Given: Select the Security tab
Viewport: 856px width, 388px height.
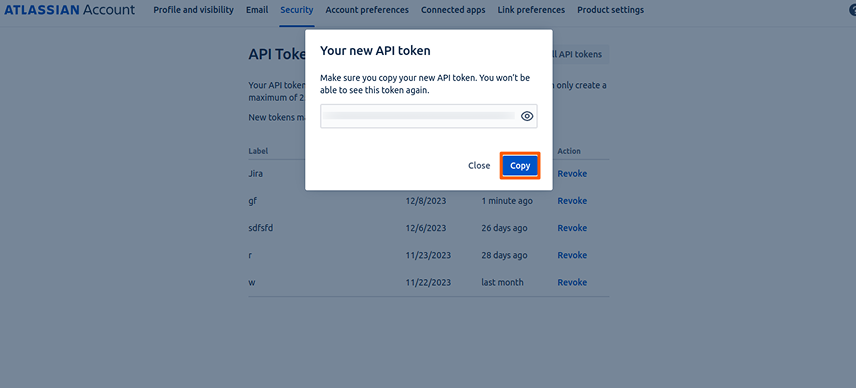Looking at the screenshot, I should point(296,10).
